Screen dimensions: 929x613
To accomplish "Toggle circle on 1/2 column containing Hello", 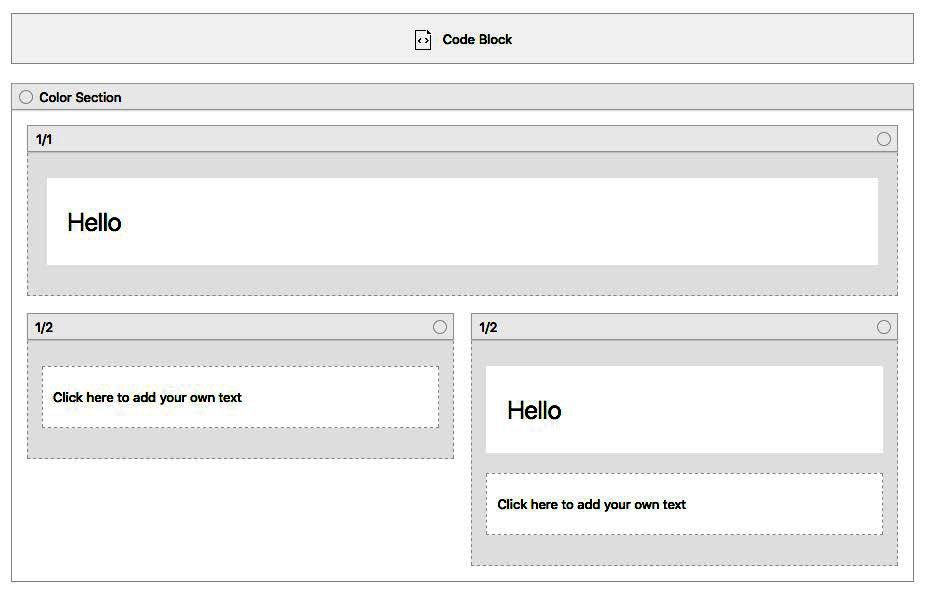I will click(x=883, y=327).
